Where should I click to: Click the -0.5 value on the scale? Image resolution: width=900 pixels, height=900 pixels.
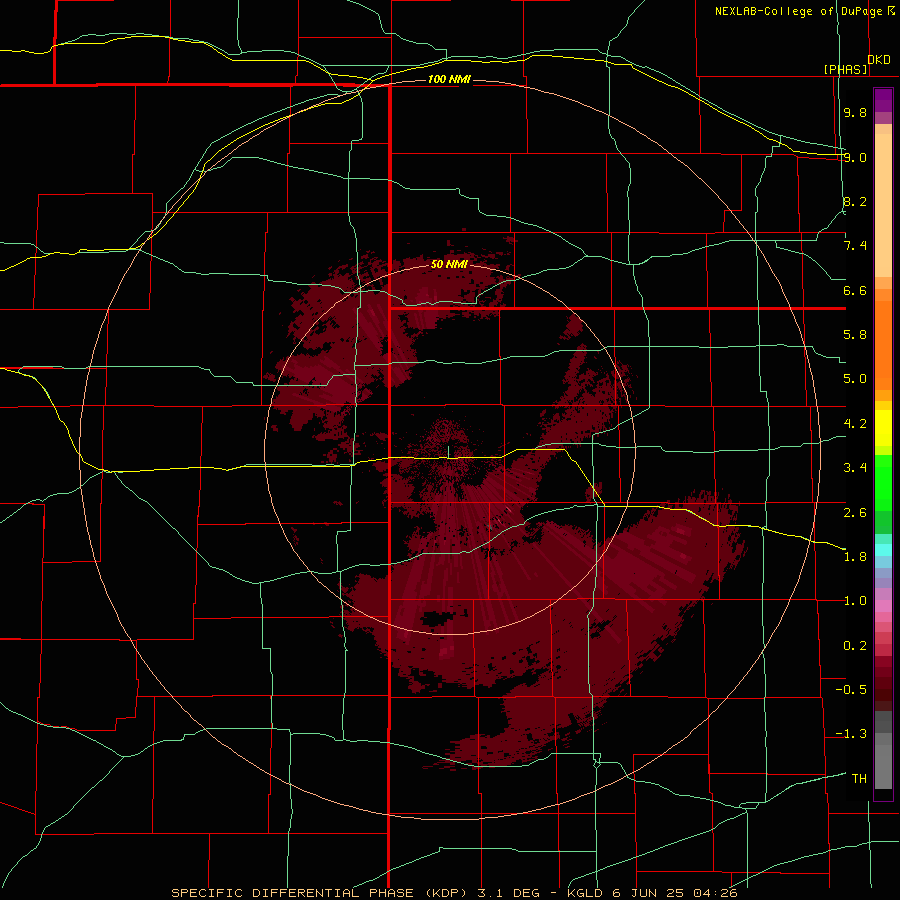[851, 690]
